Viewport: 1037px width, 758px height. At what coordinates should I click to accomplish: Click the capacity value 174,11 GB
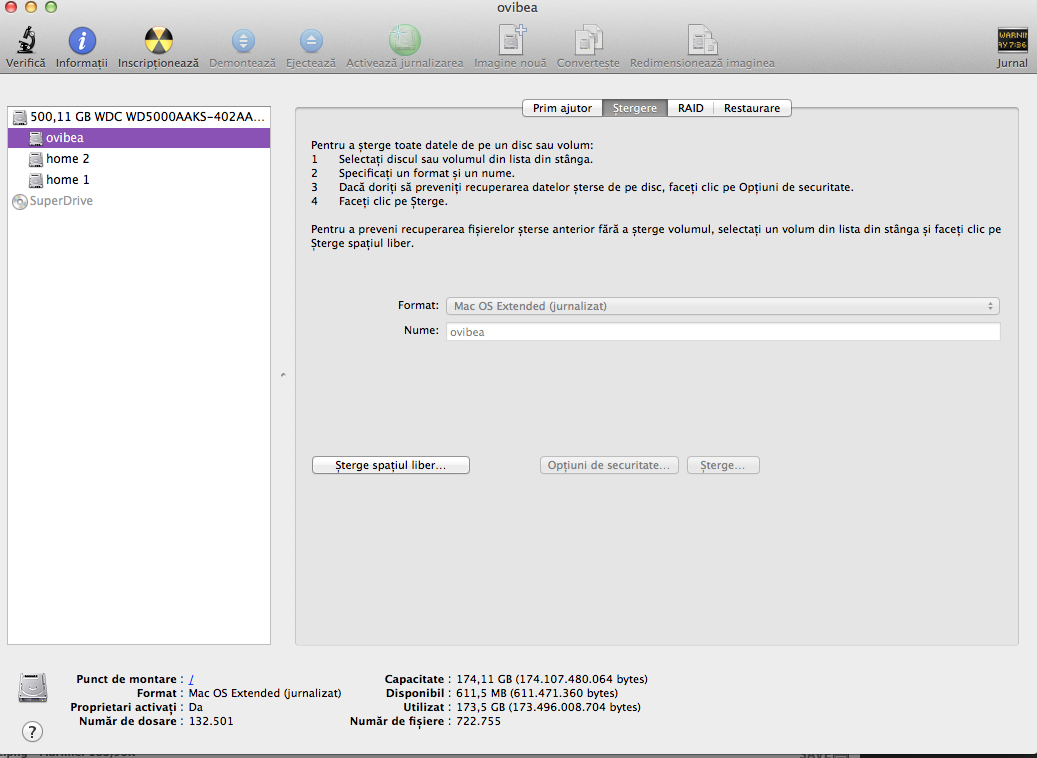point(552,679)
